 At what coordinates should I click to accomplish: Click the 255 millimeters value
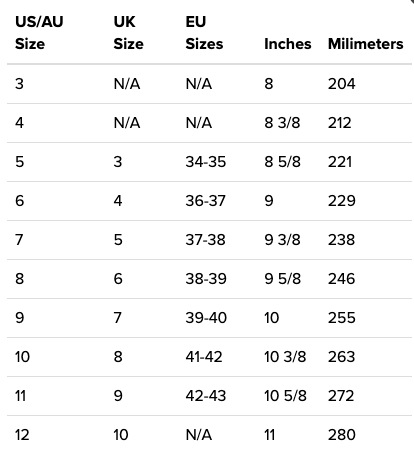pos(342,318)
